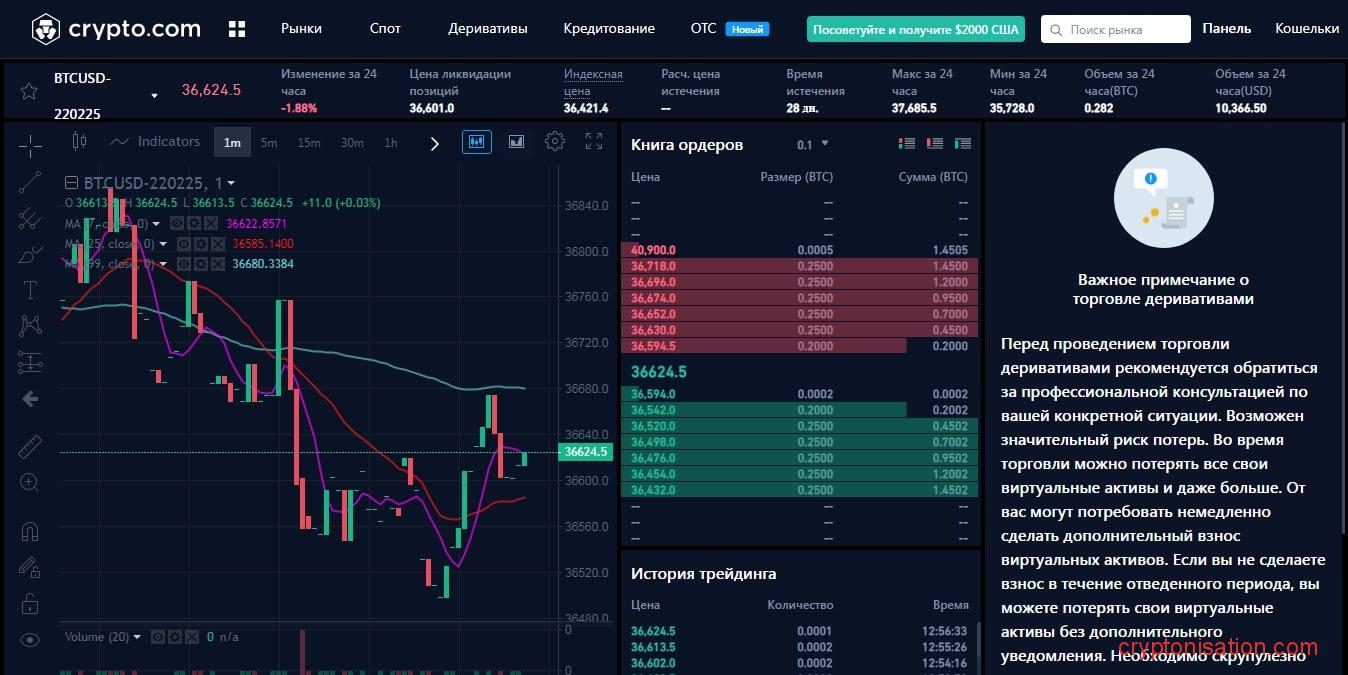
Task: Toggle lock all drawing tools
Action: pos(30,603)
